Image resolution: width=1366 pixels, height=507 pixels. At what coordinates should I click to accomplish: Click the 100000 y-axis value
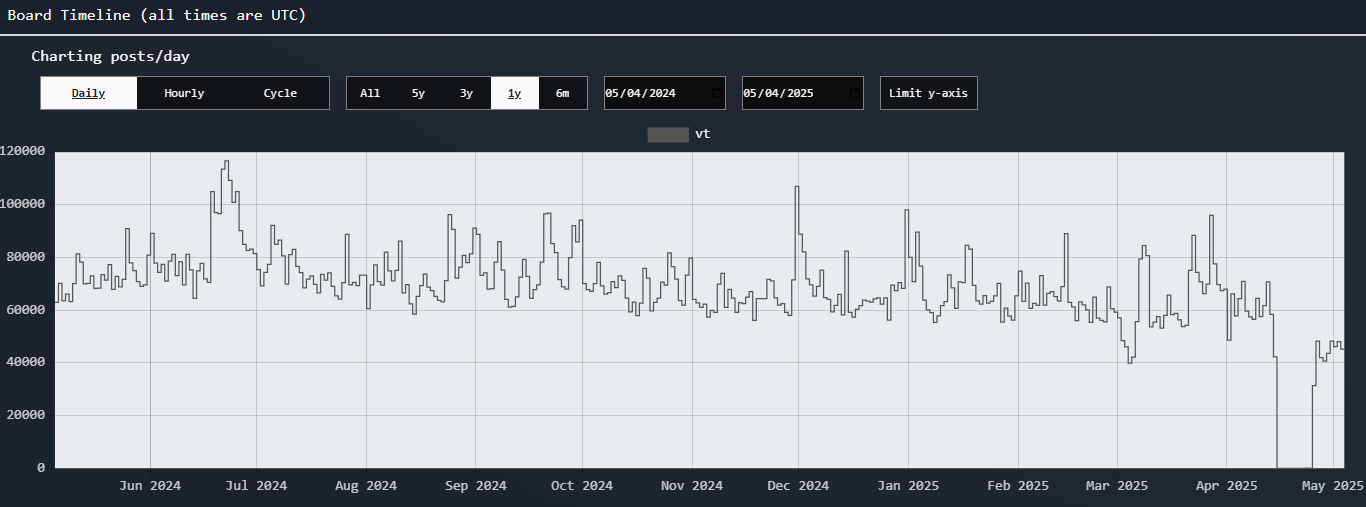click(x=23, y=204)
